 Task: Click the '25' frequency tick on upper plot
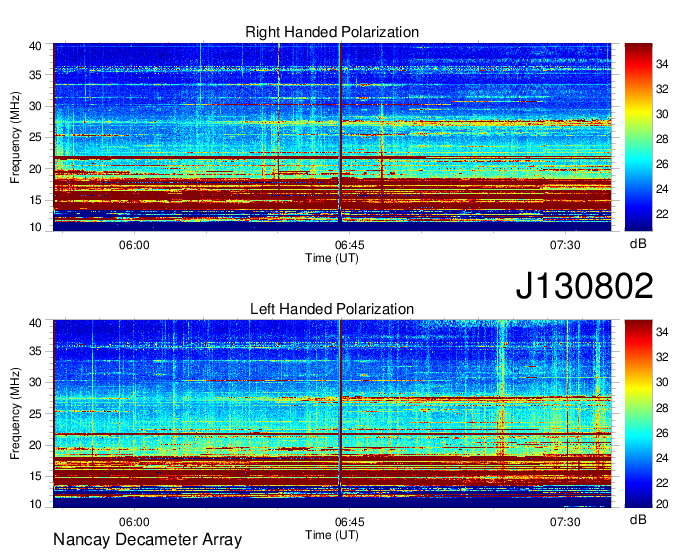coord(35,137)
